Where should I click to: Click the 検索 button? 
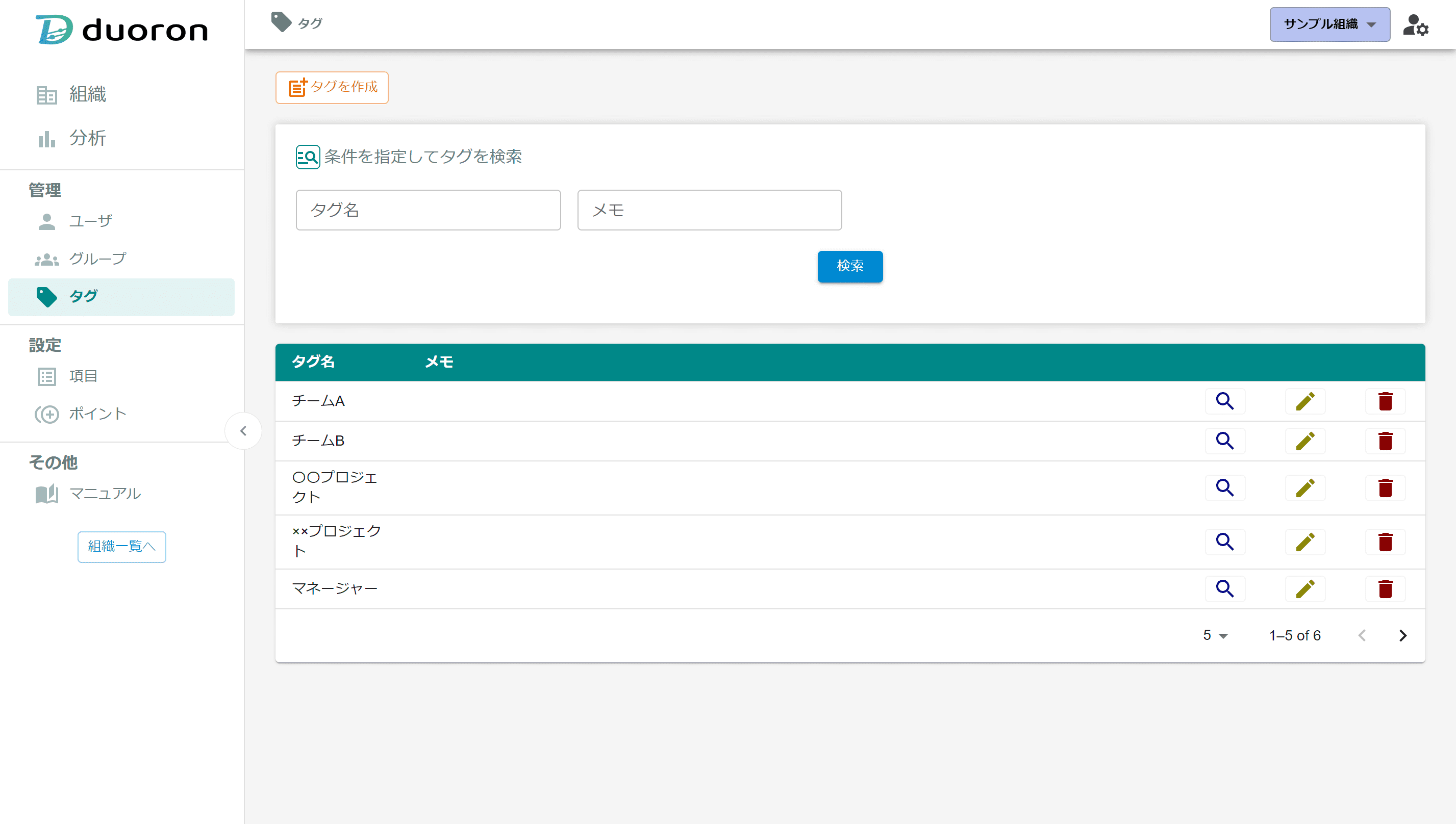point(850,266)
